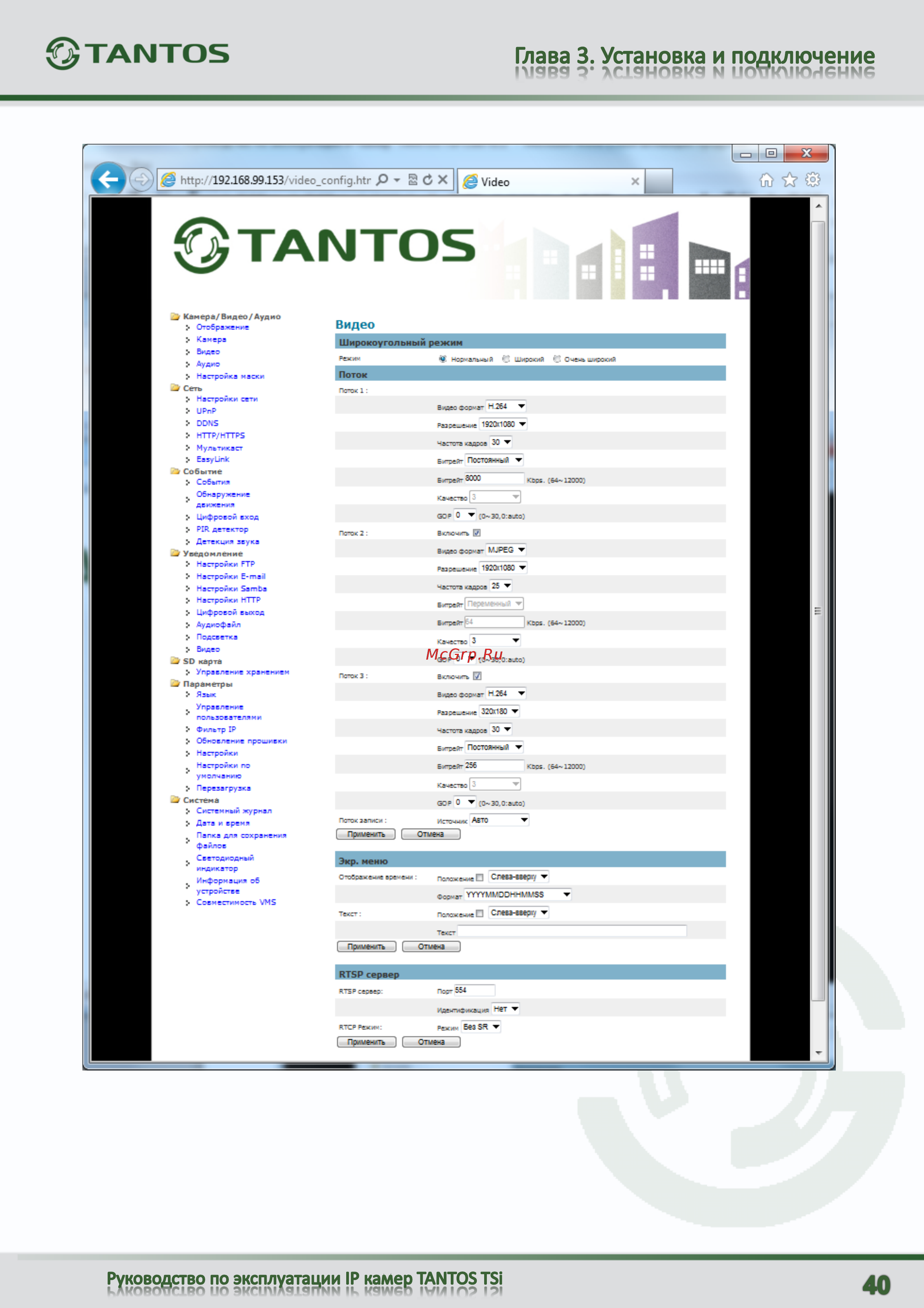Open Поток 1 Битрейт Постоянный dropdown
924x1308 pixels.
(x=494, y=460)
